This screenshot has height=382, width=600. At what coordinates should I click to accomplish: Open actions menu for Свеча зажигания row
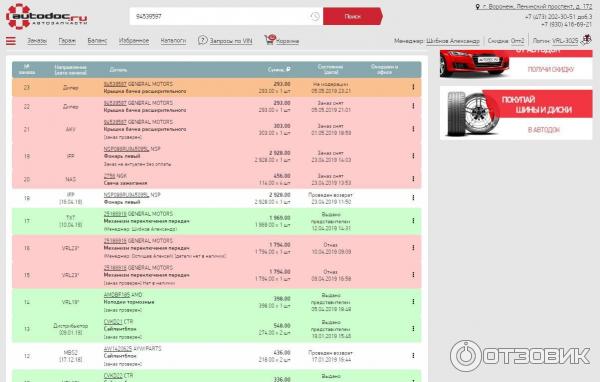click(x=413, y=179)
